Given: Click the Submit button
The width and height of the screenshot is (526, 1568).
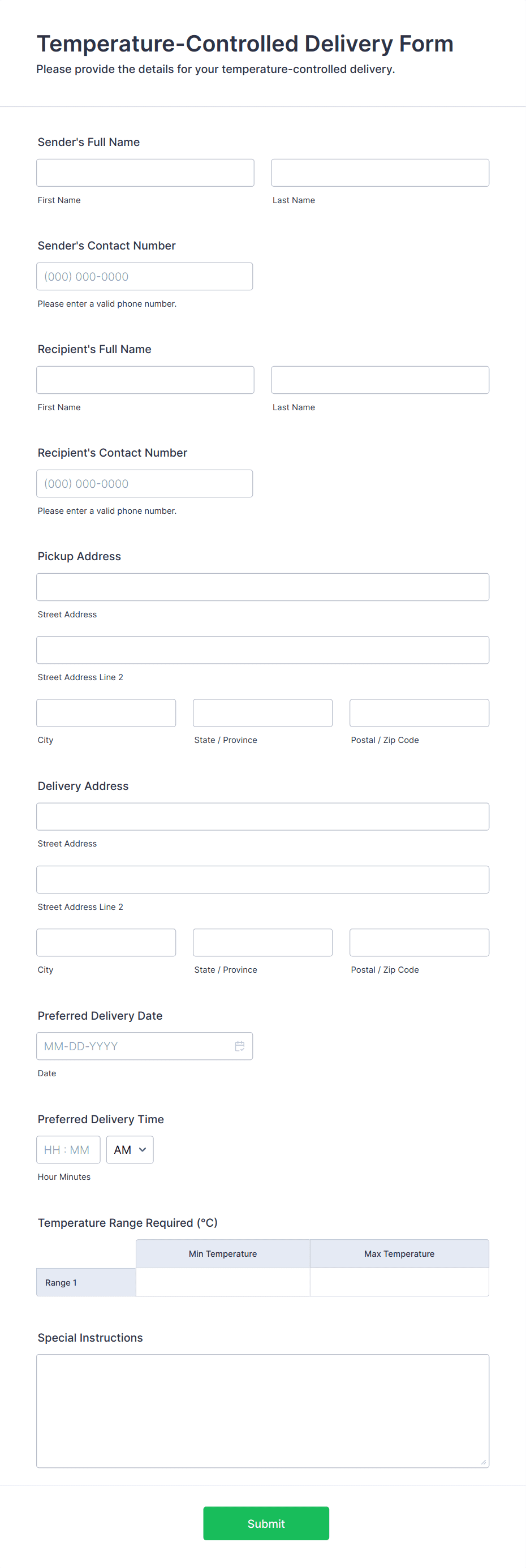Looking at the screenshot, I should pyautogui.click(x=266, y=1523).
